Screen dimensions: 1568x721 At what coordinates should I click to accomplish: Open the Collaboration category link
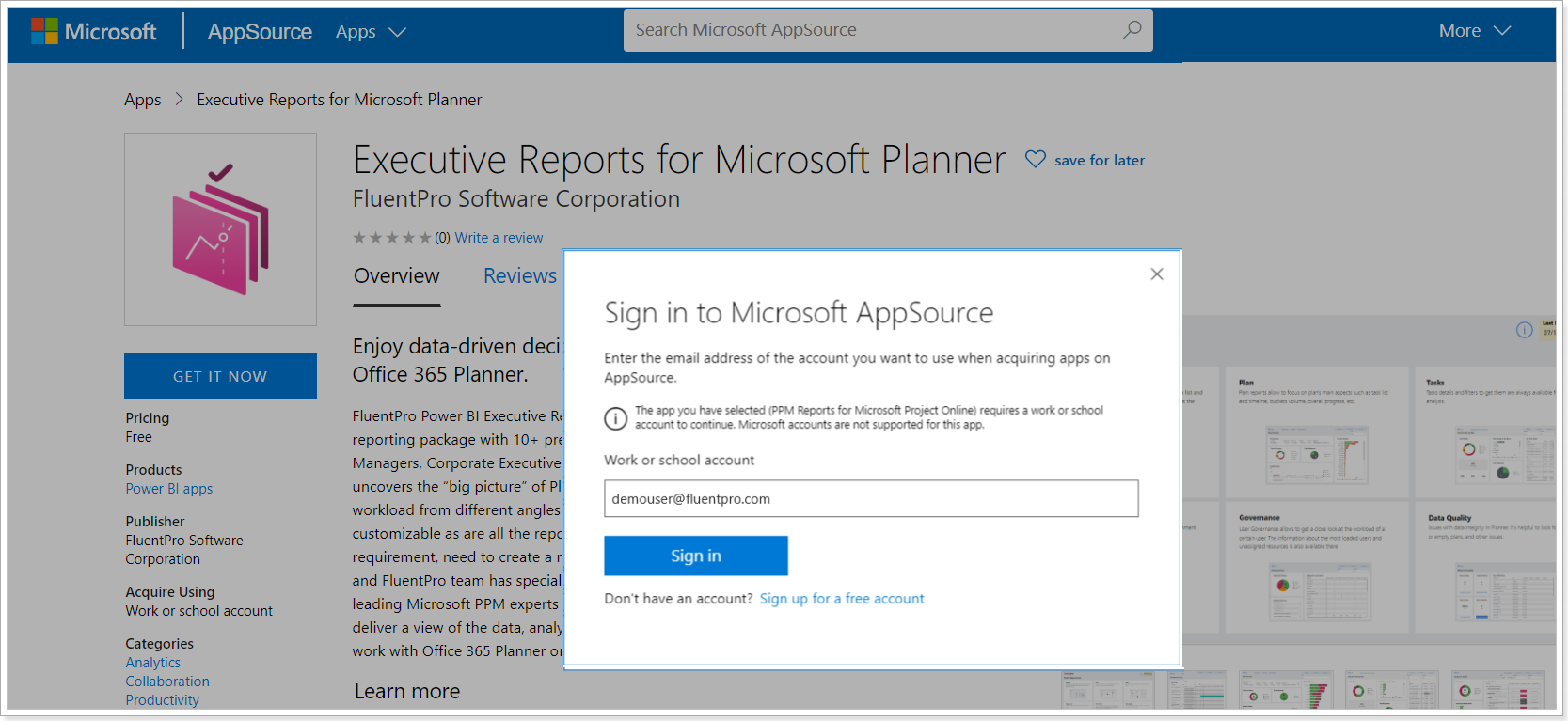(167, 682)
